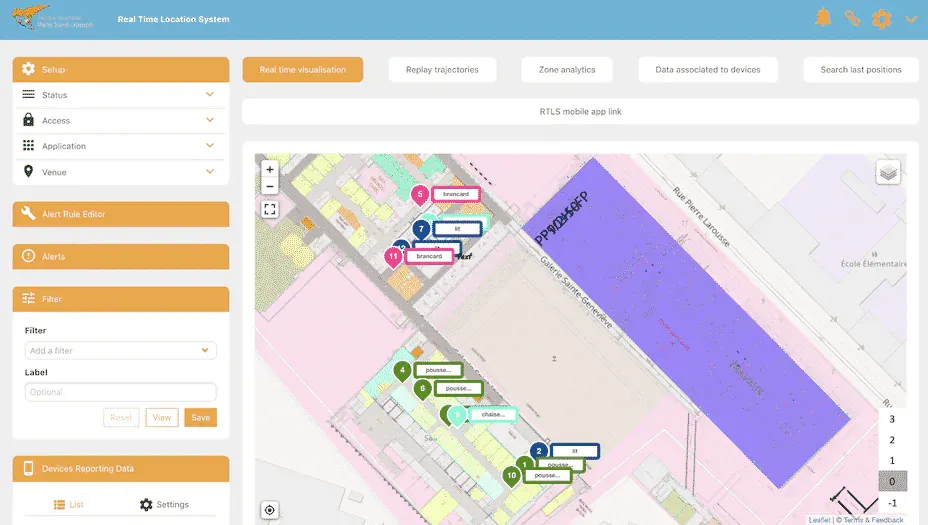Zoom in on the map

[270, 169]
